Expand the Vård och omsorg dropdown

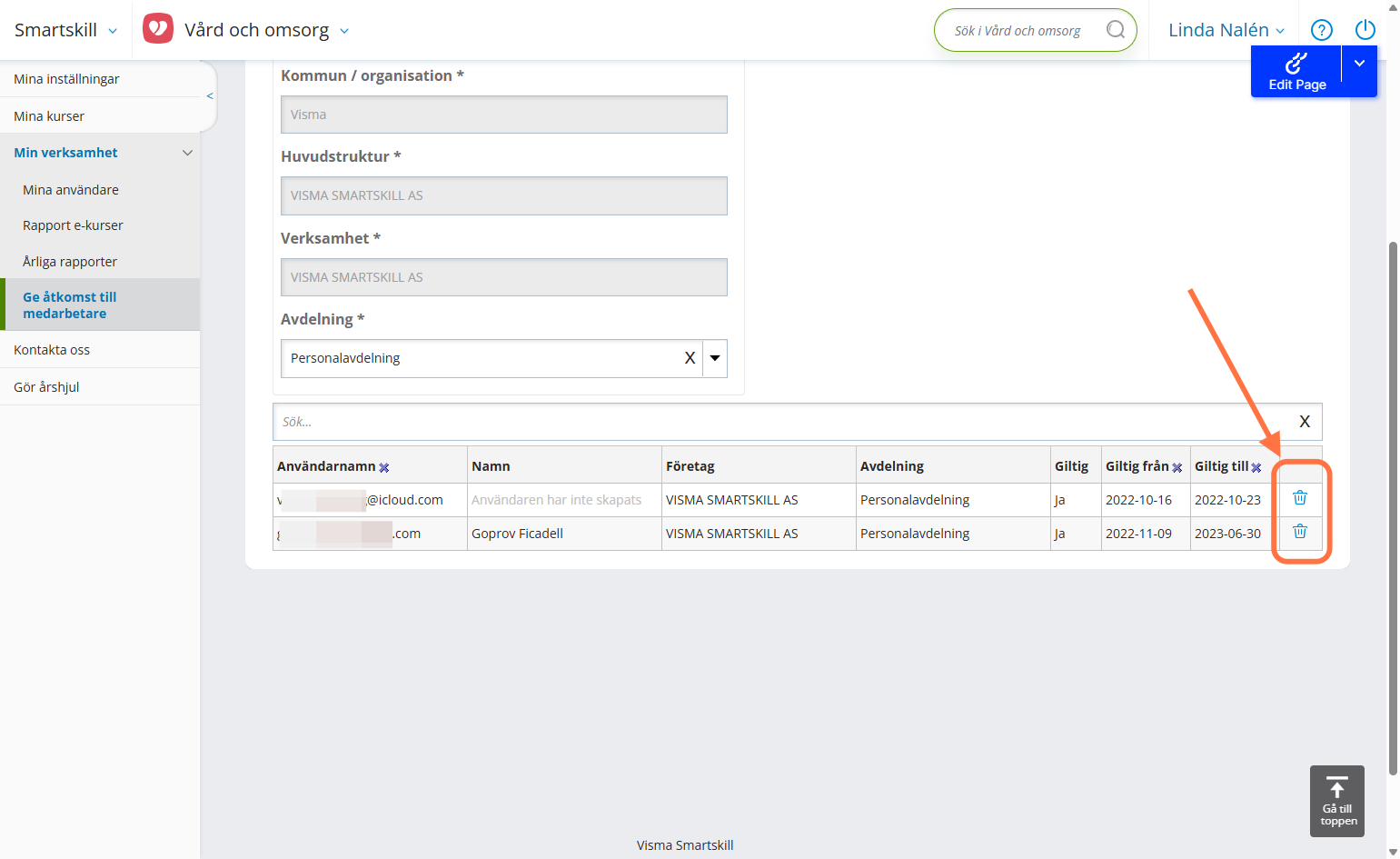coord(344,31)
